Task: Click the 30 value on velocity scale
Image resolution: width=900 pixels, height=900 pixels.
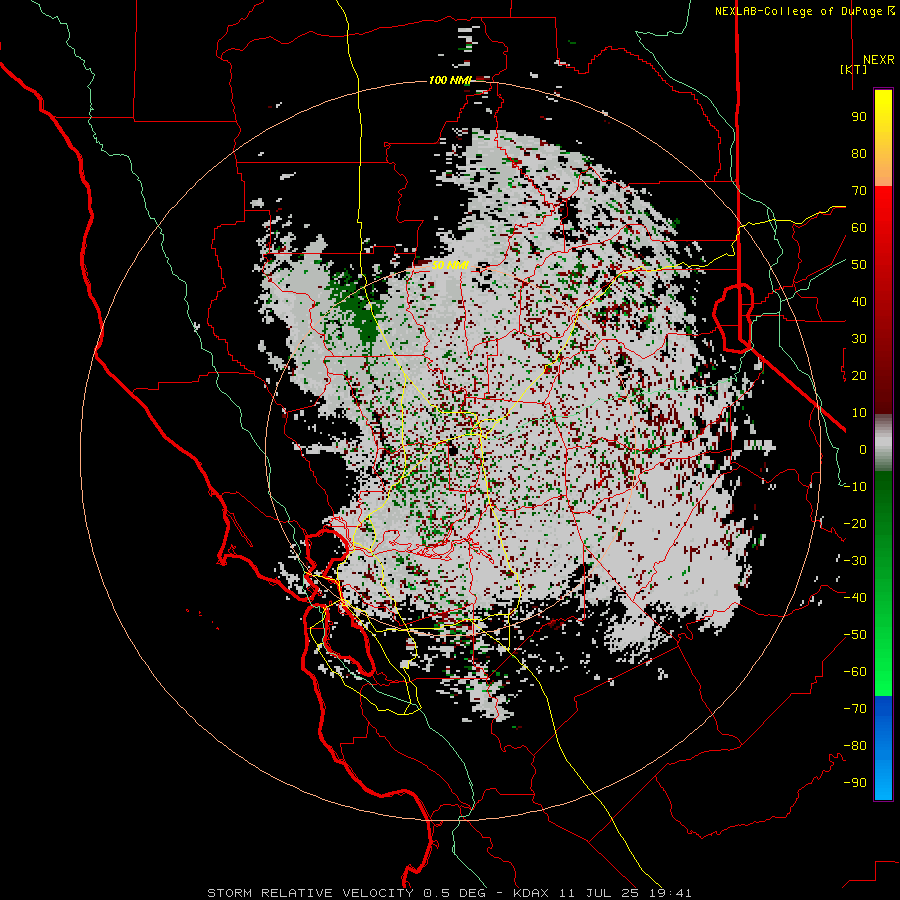Action: tap(859, 339)
